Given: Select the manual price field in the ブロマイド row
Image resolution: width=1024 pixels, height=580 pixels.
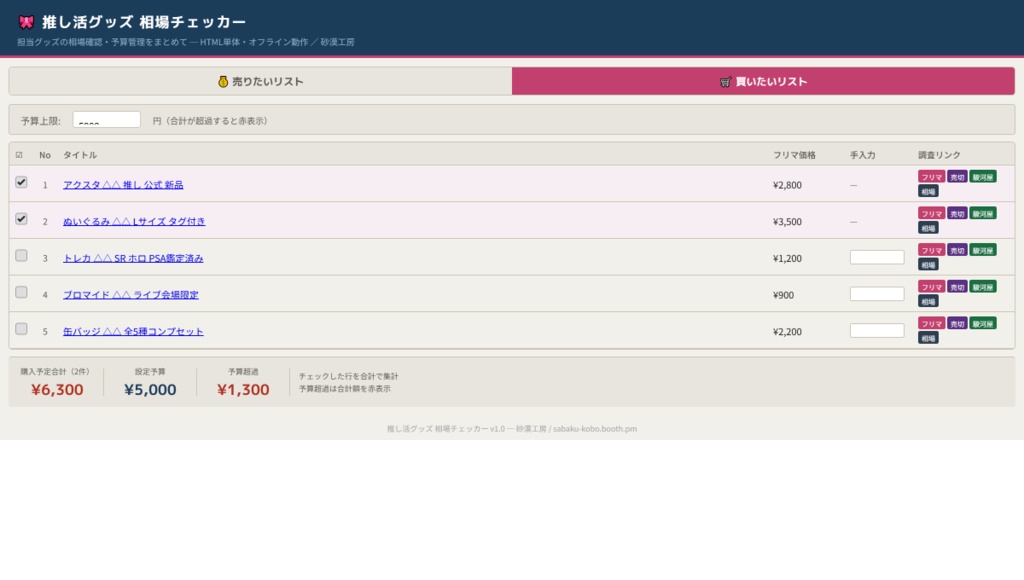Looking at the screenshot, I should click(x=877, y=294).
